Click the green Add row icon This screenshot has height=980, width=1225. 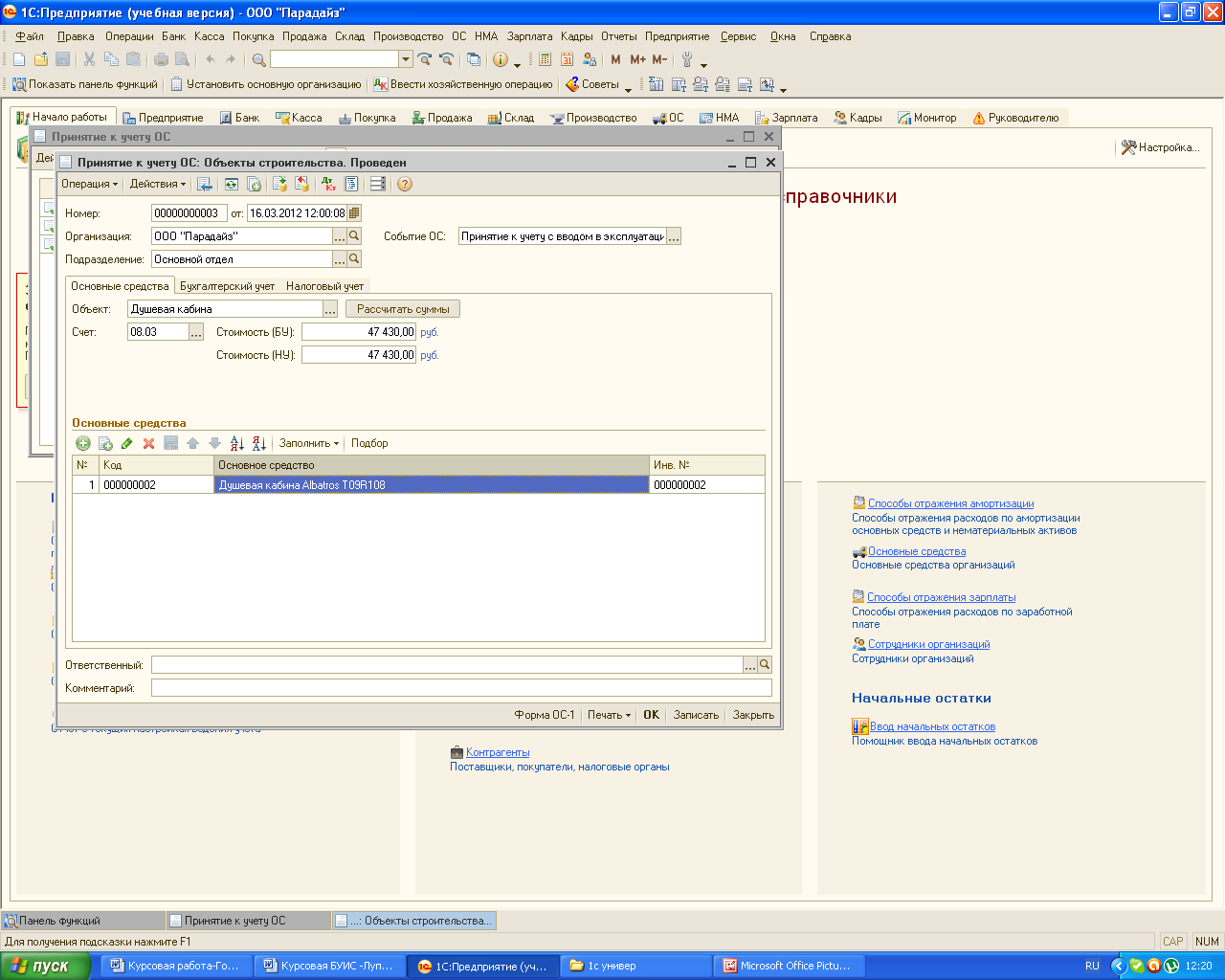(x=83, y=443)
